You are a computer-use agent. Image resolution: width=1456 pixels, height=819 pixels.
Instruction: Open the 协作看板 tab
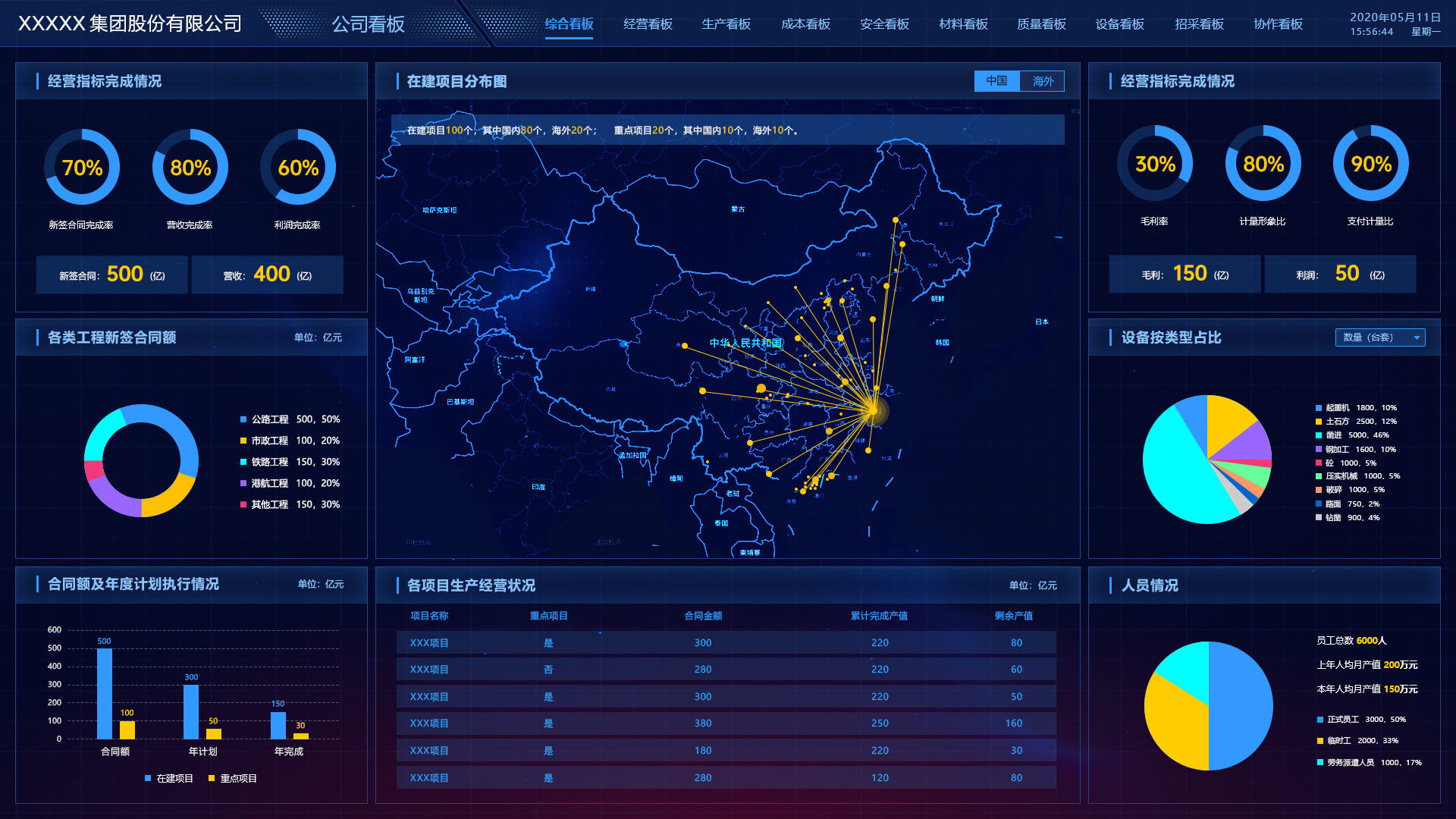[1278, 24]
